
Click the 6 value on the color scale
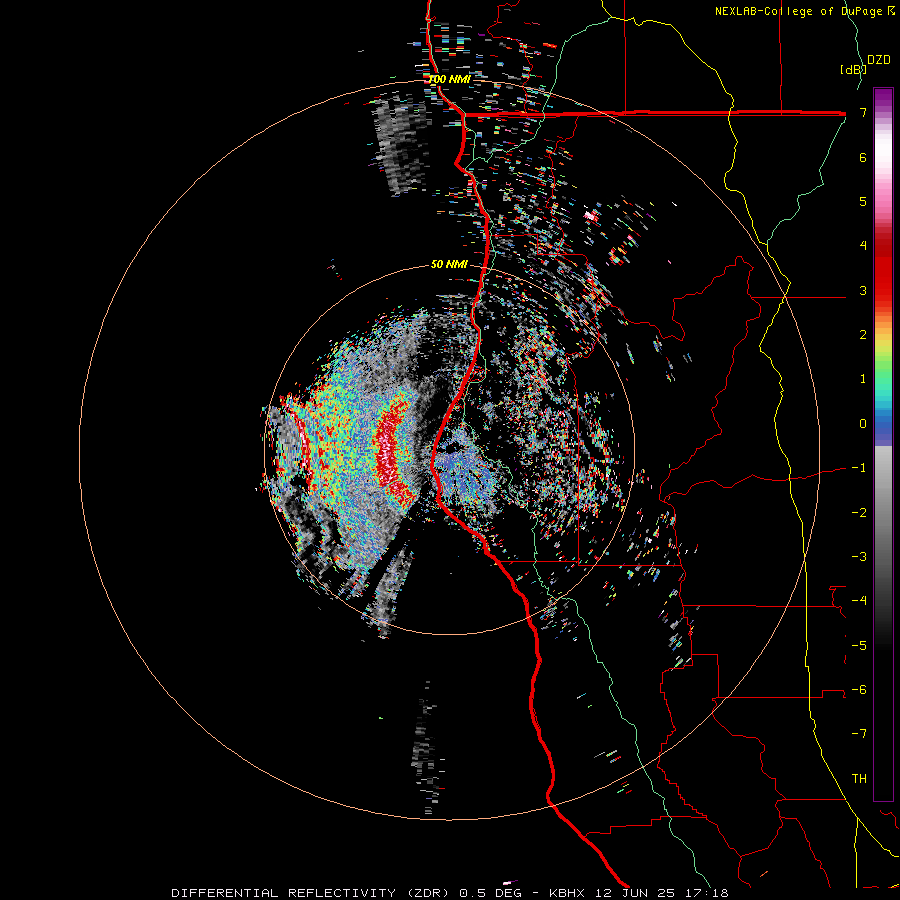(x=863, y=157)
